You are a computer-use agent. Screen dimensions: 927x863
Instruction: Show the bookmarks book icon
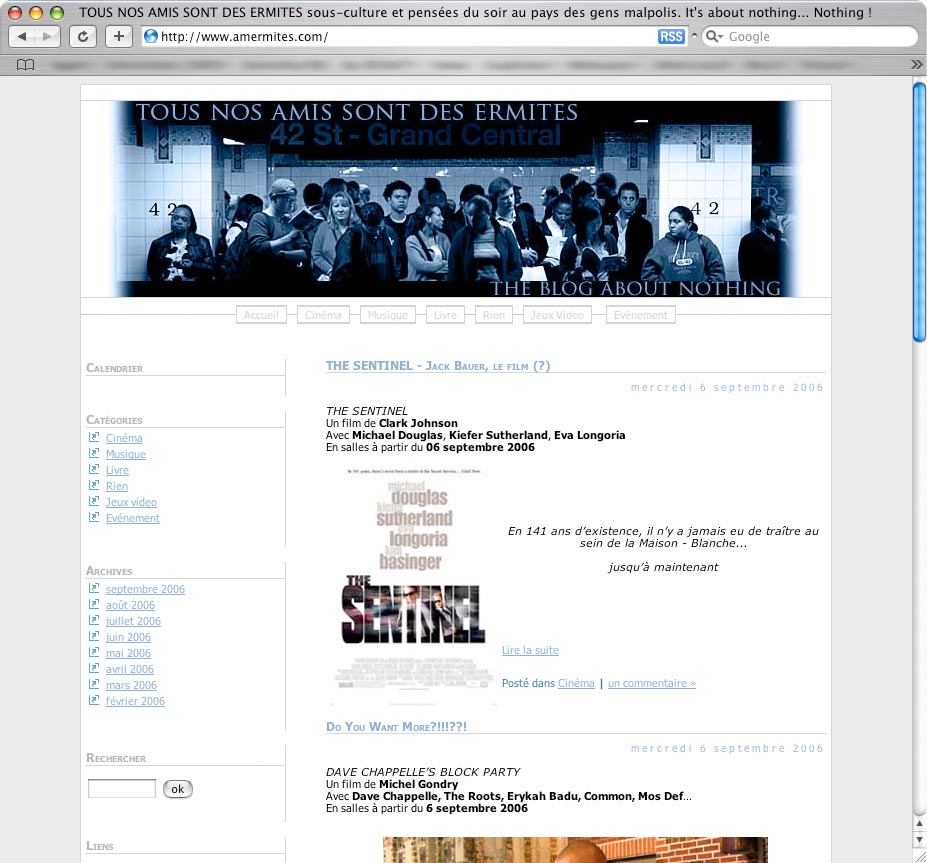tap(25, 64)
